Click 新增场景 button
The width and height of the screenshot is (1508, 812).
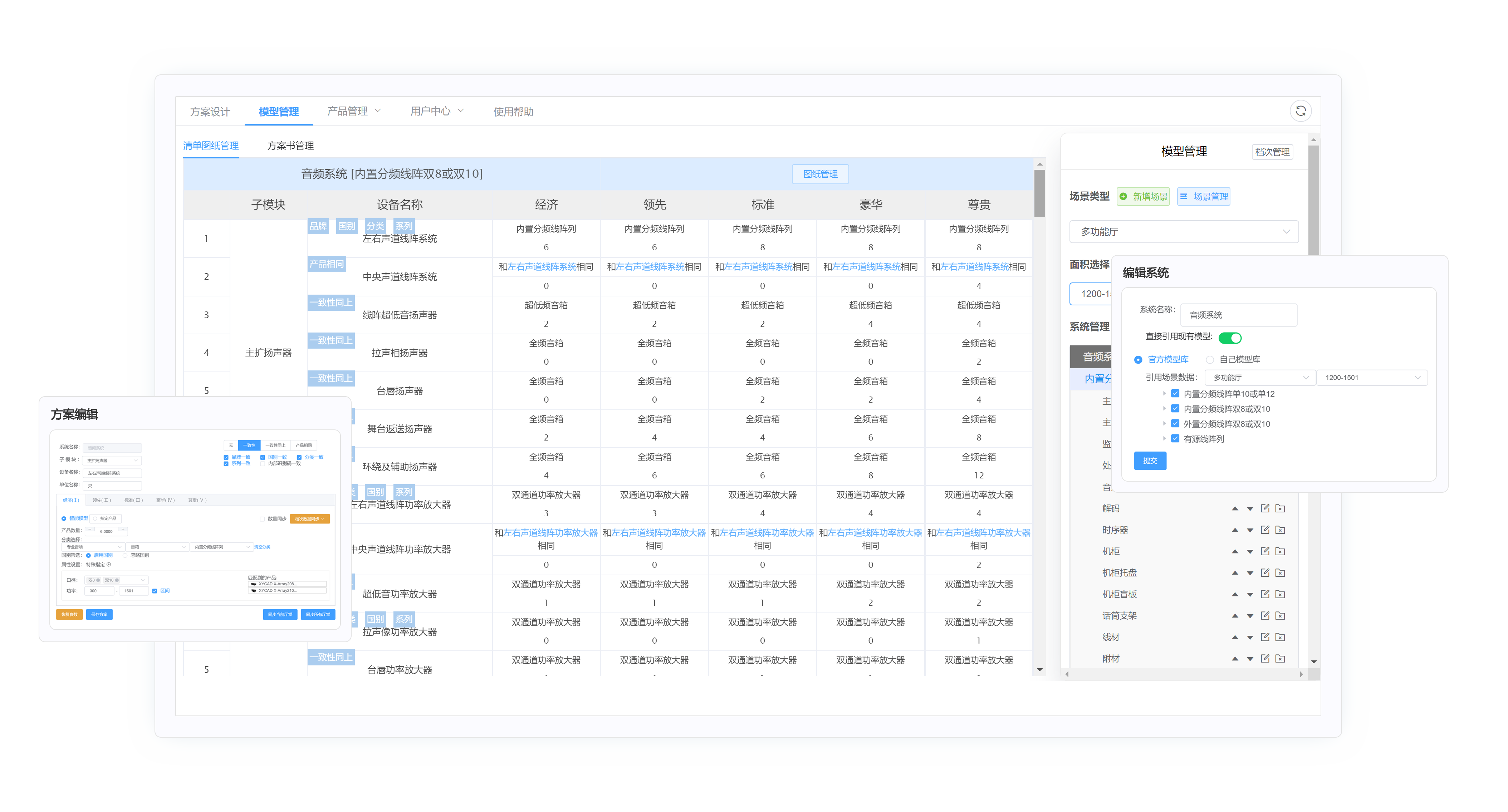pos(1143,197)
